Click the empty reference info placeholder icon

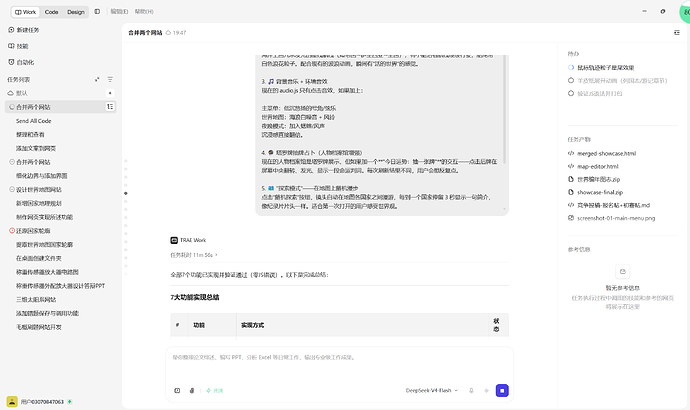pyautogui.click(x=623, y=271)
